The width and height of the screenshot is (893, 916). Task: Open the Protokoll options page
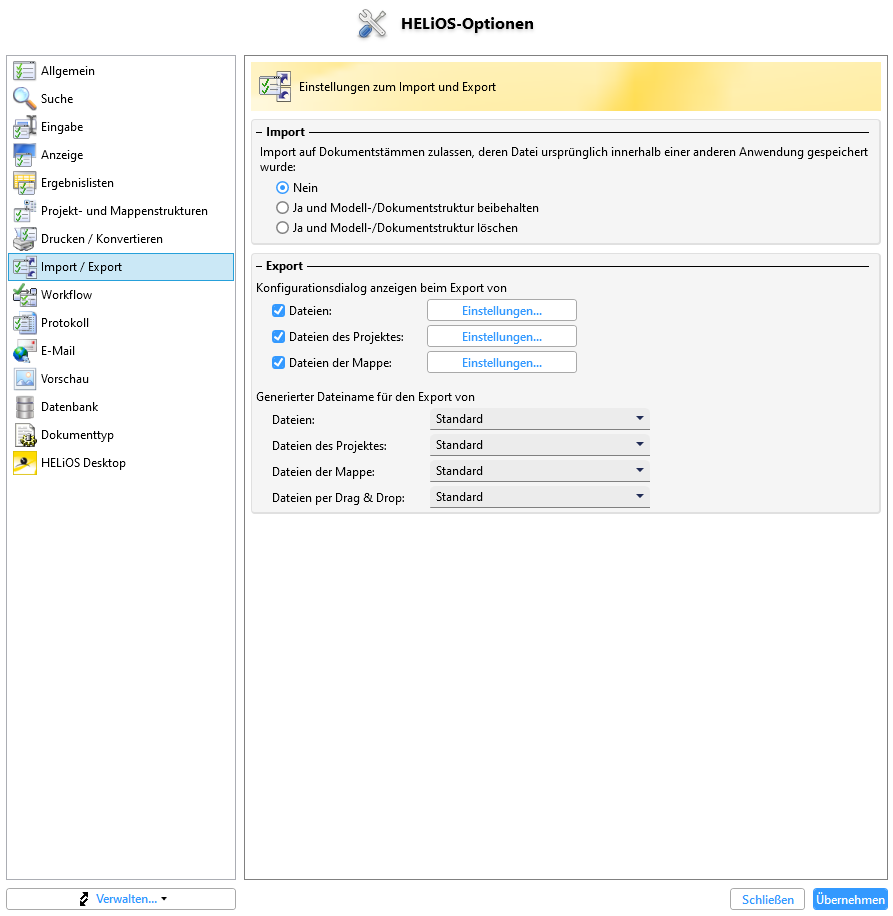click(x=121, y=323)
